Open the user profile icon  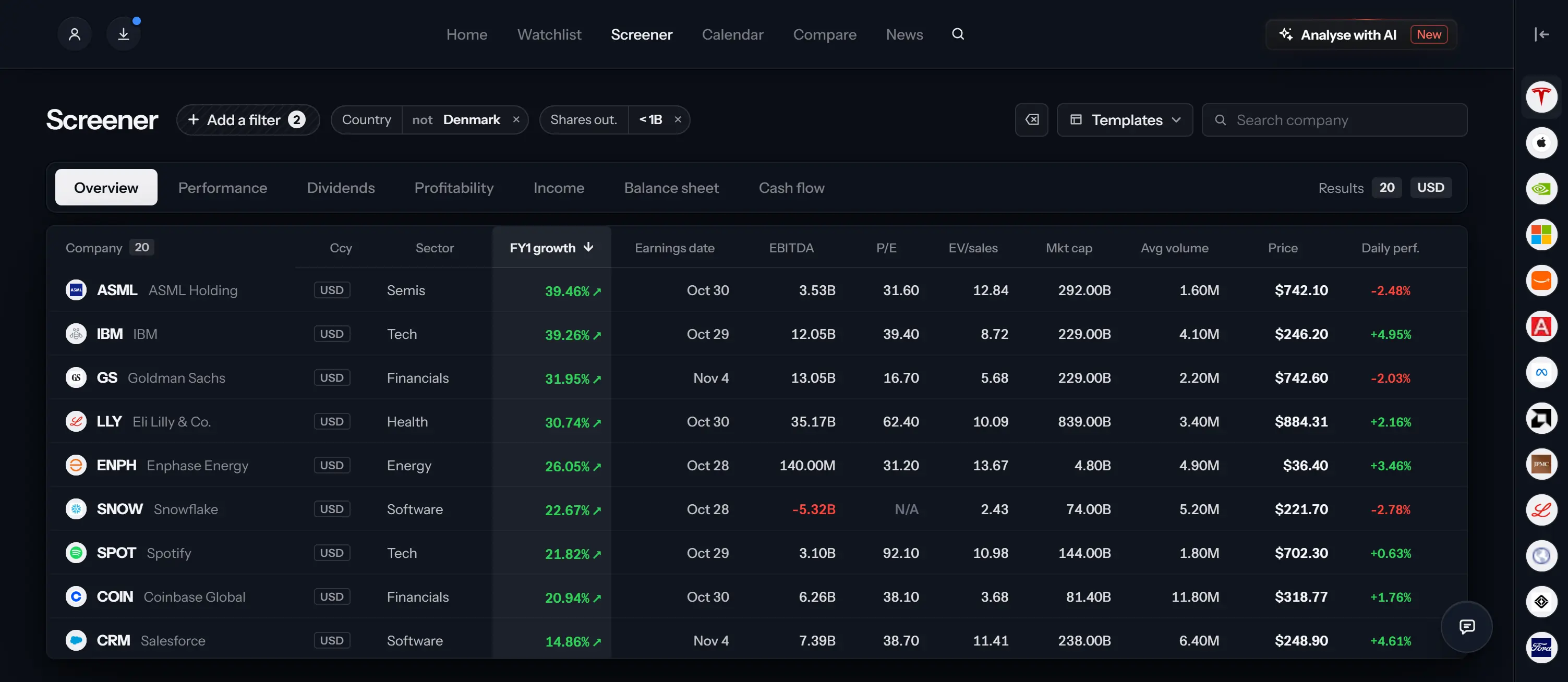[74, 34]
